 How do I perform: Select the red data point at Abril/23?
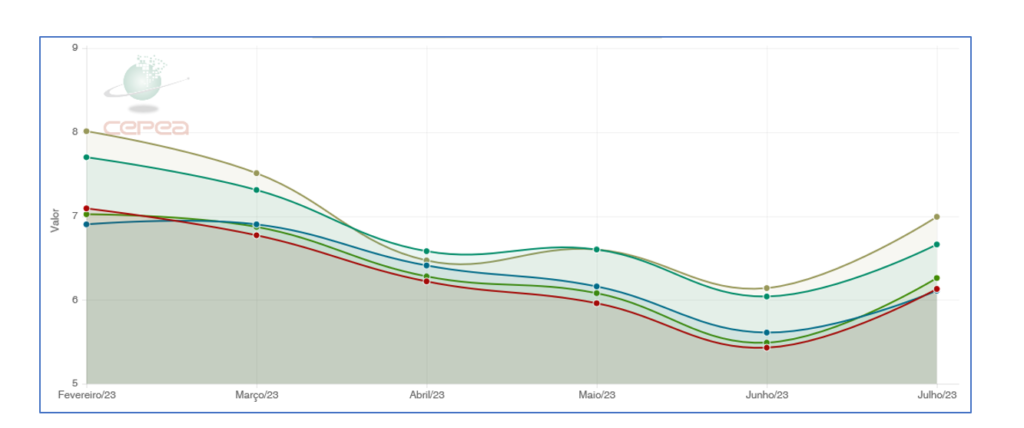tap(427, 281)
